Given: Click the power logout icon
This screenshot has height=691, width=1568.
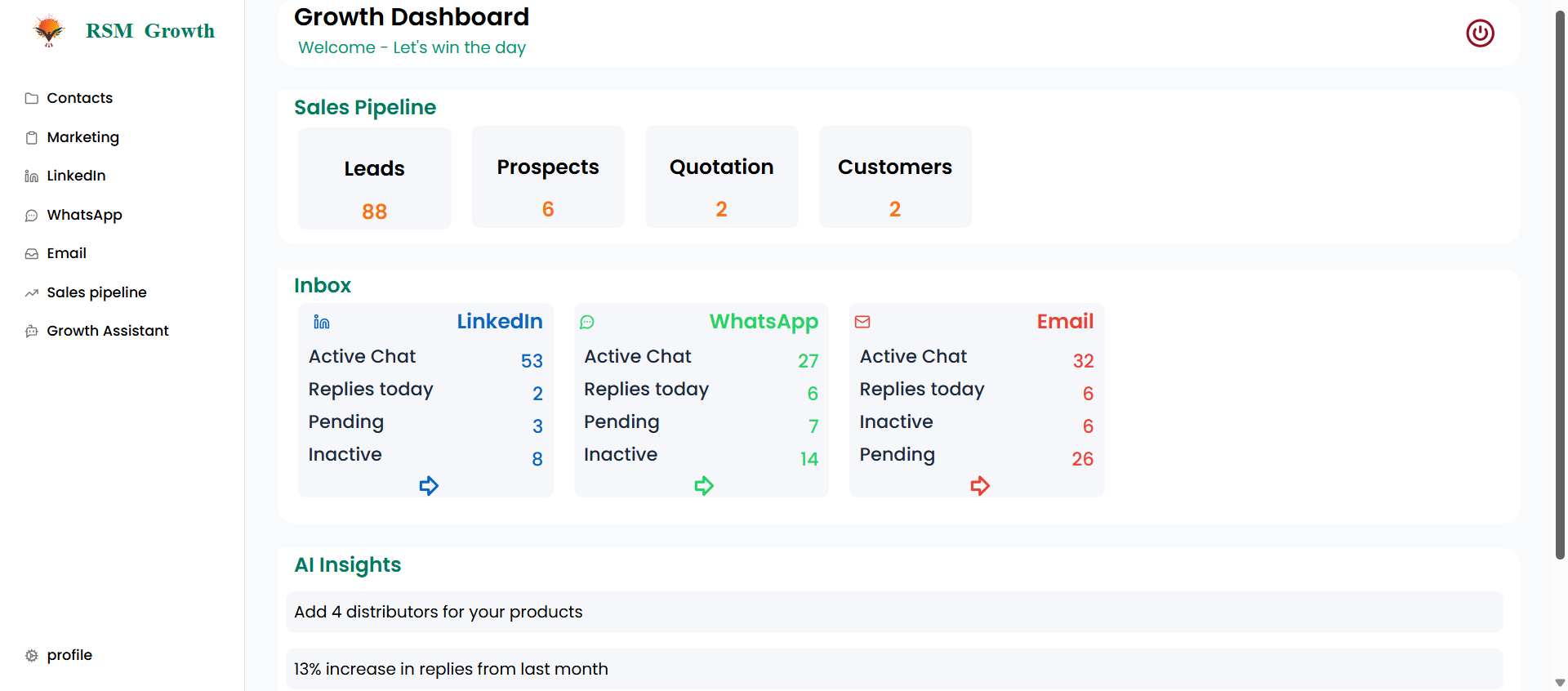Looking at the screenshot, I should pyautogui.click(x=1480, y=33).
